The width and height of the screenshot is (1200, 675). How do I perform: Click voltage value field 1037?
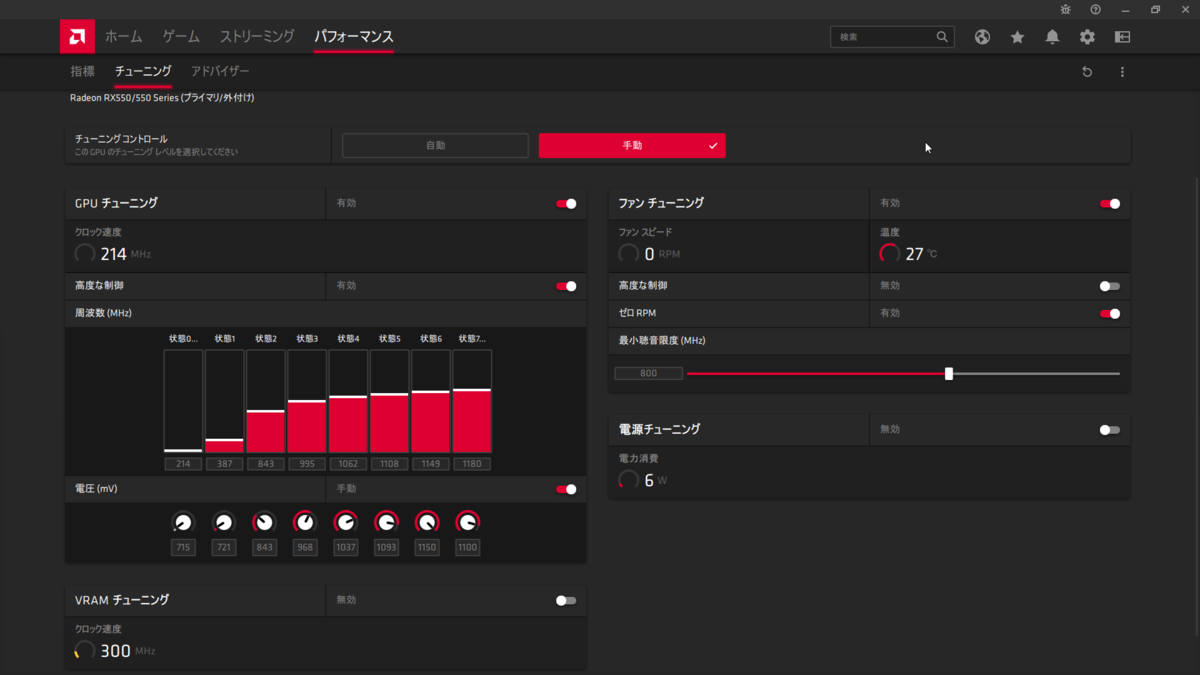click(345, 547)
